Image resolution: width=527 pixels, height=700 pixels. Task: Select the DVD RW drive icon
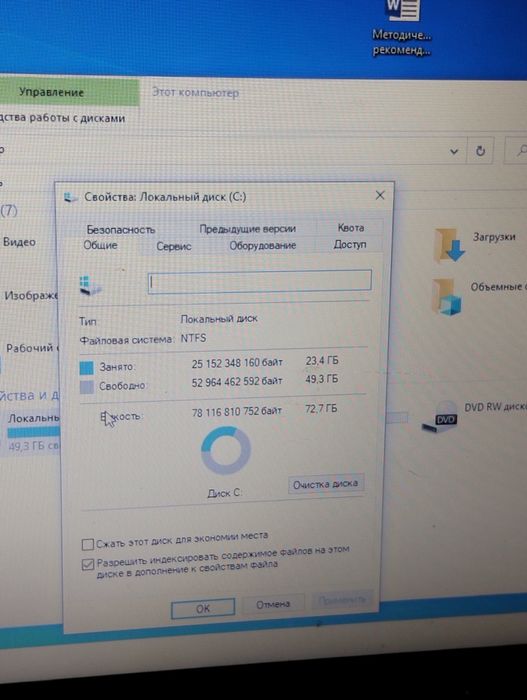[441, 416]
